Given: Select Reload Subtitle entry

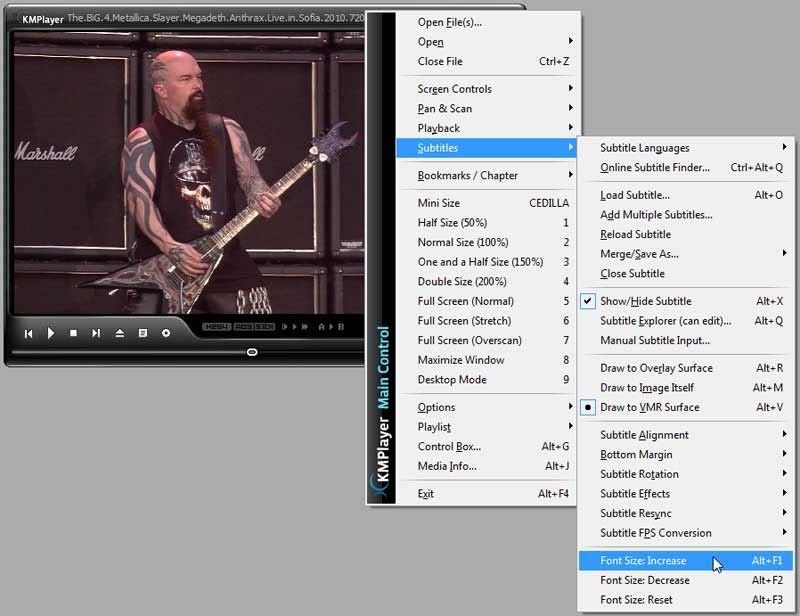Looking at the screenshot, I should pos(684,234).
